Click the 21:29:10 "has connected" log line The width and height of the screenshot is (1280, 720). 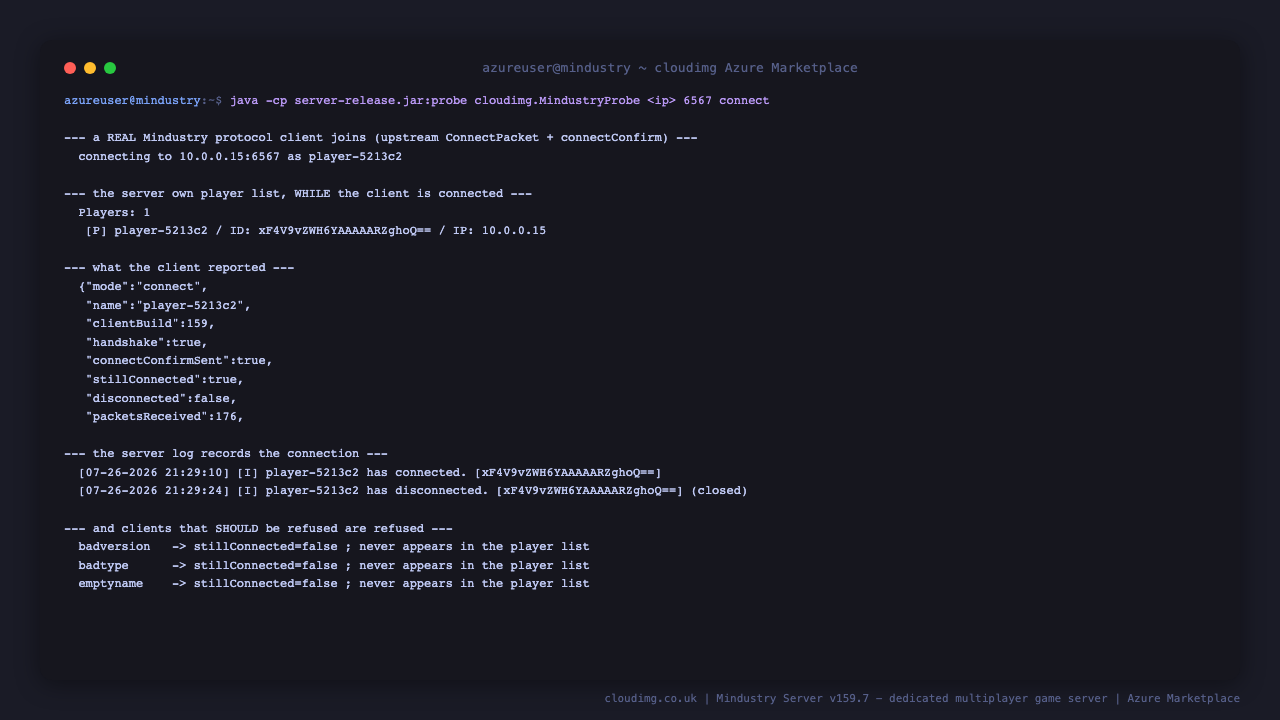point(370,473)
